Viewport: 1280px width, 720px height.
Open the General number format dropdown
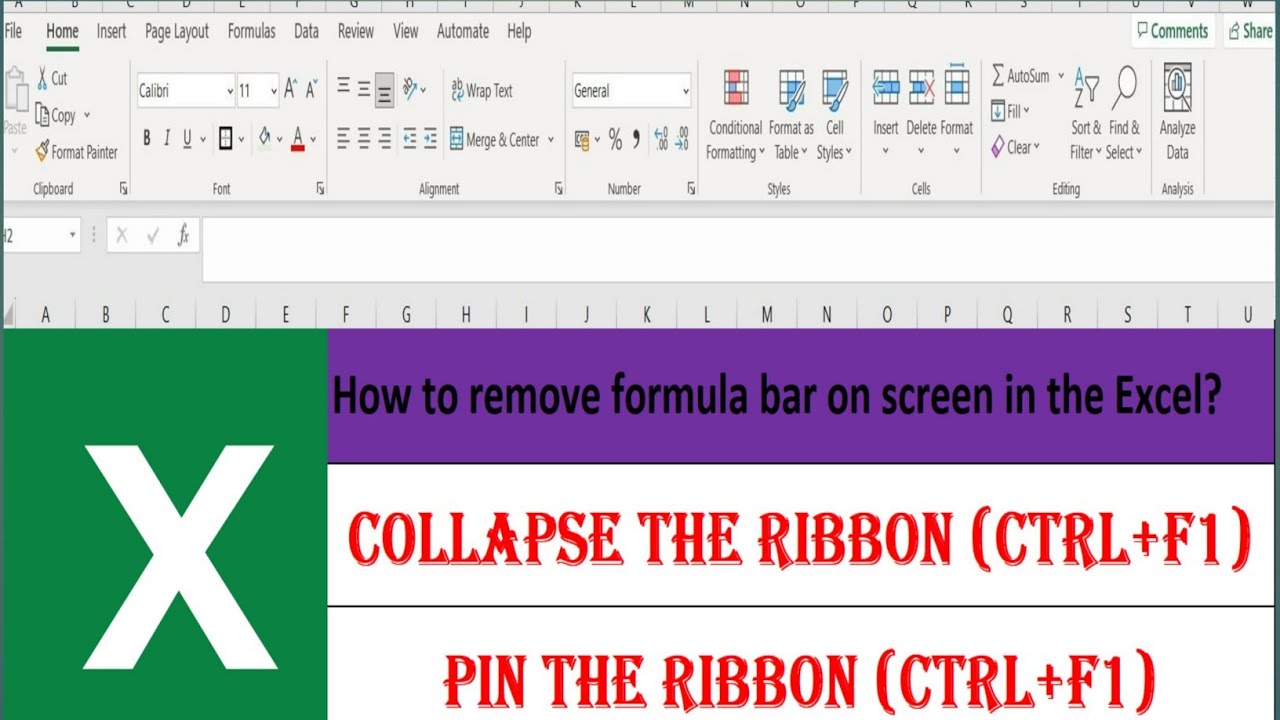click(685, 91)
